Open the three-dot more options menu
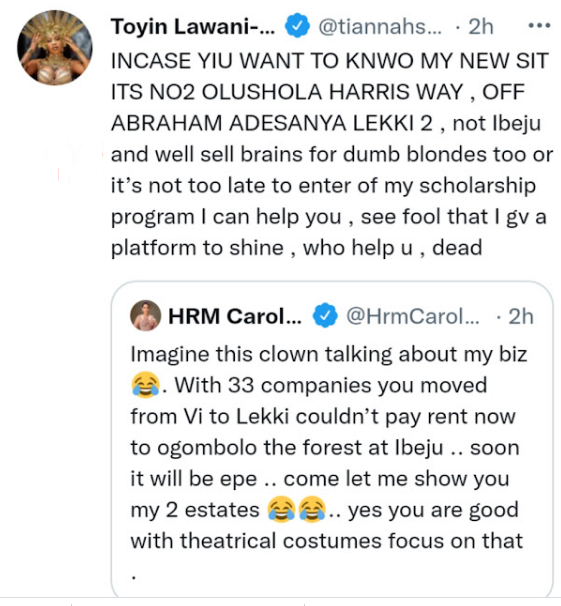561x606 pixels. [539, 26]
